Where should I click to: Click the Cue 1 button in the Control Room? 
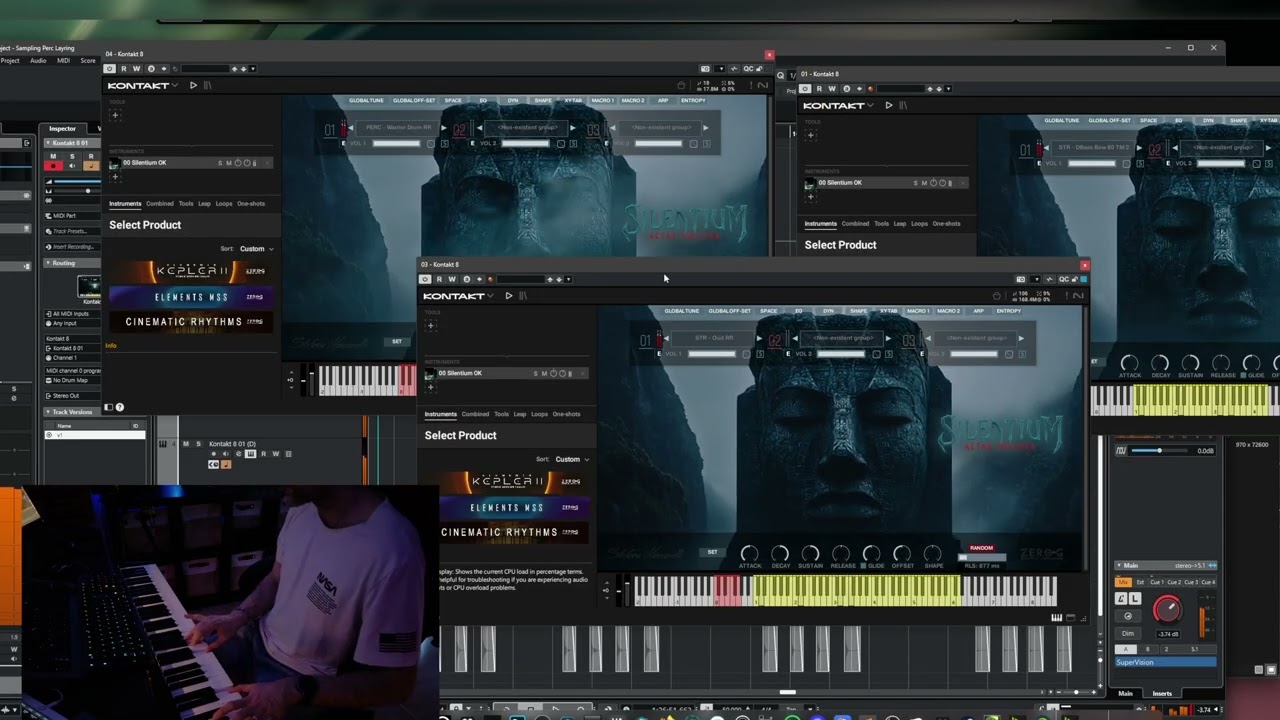pyautogui.click(x=1157, y=582)
